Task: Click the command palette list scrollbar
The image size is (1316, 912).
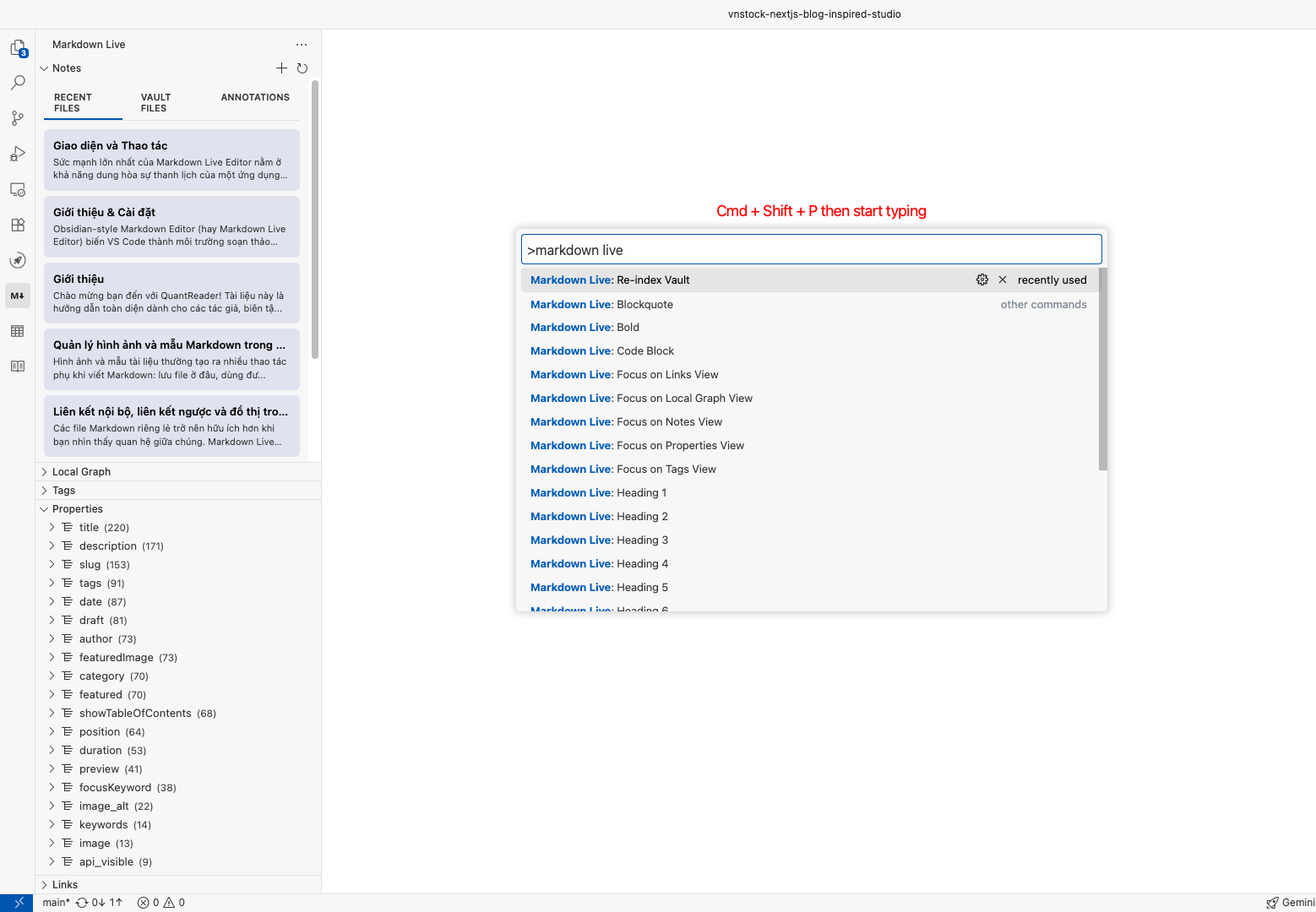Action: click(x=1103, y=369)
